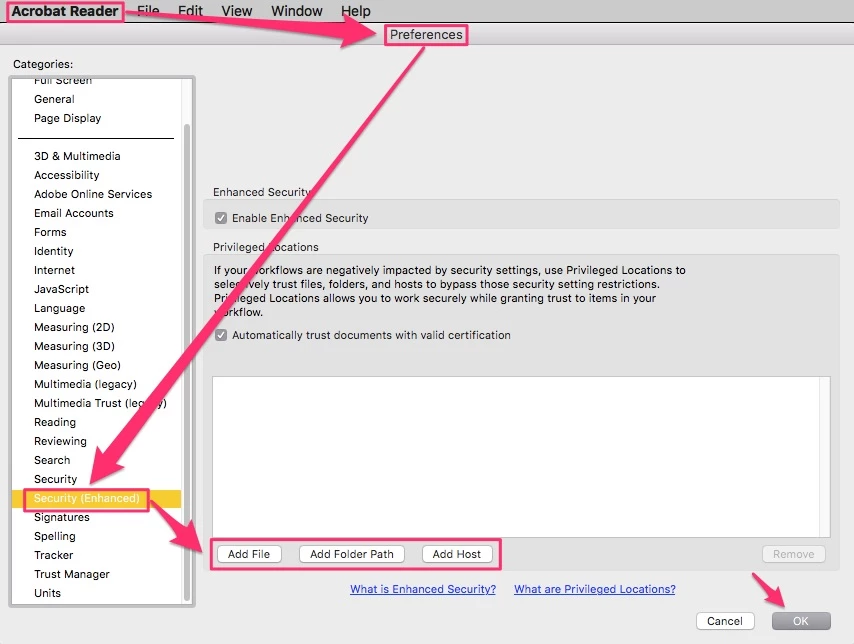Screen dimensions: 854x644
Task: Click the Add File button
Action: (249, 554)
